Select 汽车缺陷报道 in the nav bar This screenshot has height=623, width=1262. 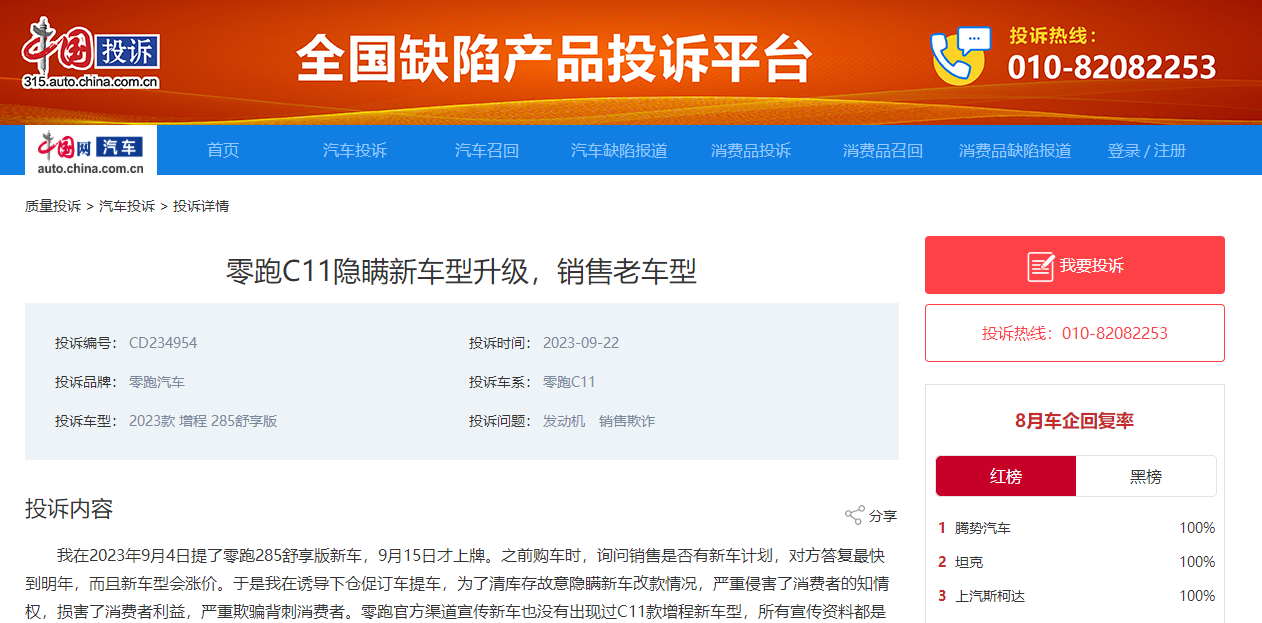coord(619,151)
